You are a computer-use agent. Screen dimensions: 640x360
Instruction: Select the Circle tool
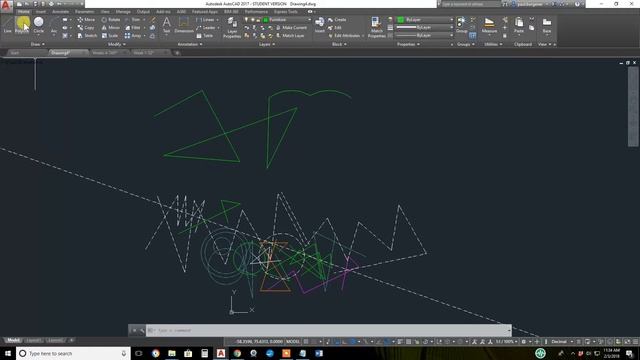(38, 24)
